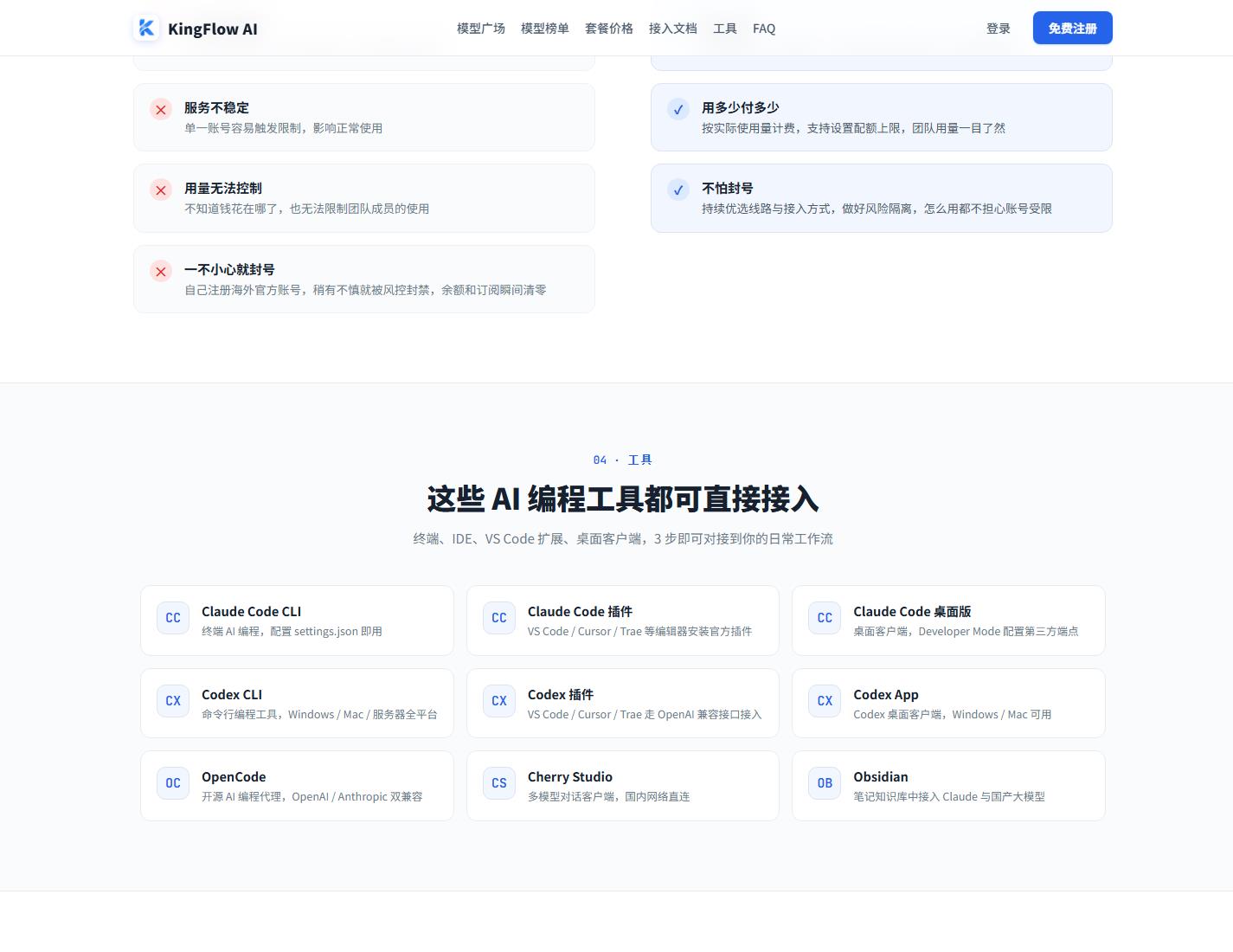Click the CX icon for Codex CLI
Image resolution: width=1233 pixels, height=952 pixels.
point(173,701)
